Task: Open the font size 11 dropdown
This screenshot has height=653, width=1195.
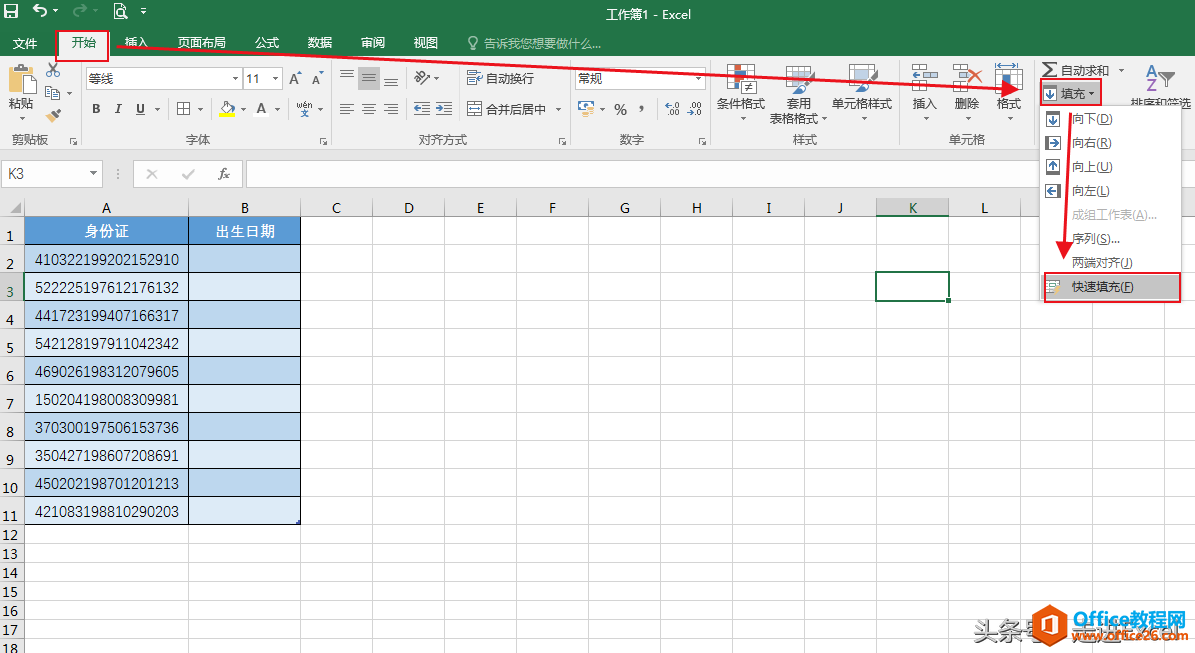Action: tap(275, 78)
